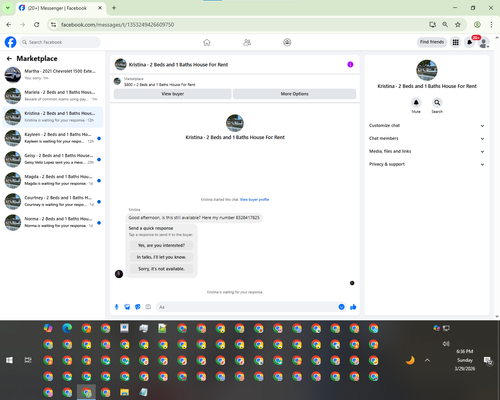Image resolution: width=500 pixels, height=400 pixels.
Task: Send a thumbs up like
Action: click(x=353, y=307)
